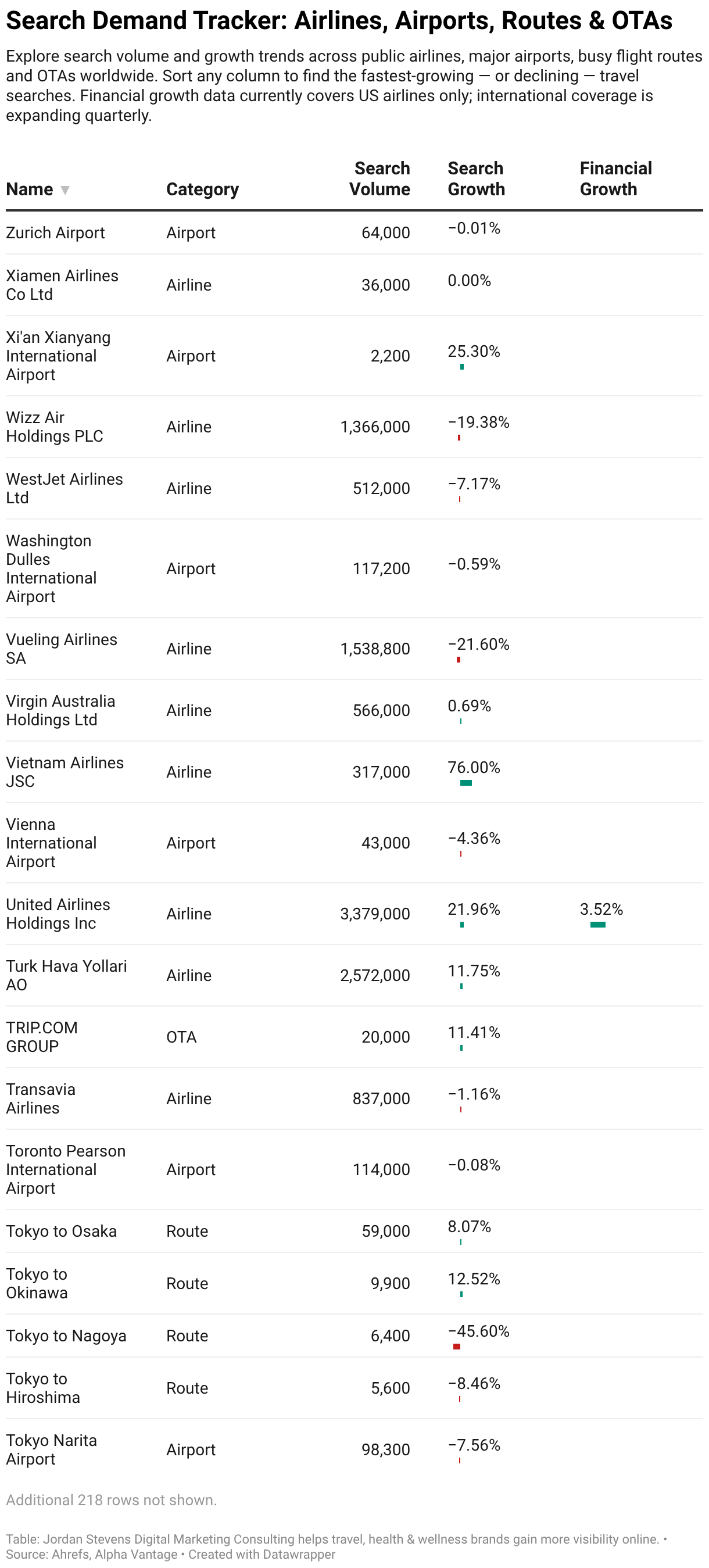The height and width of the screenshot is (1568, 709).
Task: Click the green bar under 3.52%
Action: coord(598,925)
